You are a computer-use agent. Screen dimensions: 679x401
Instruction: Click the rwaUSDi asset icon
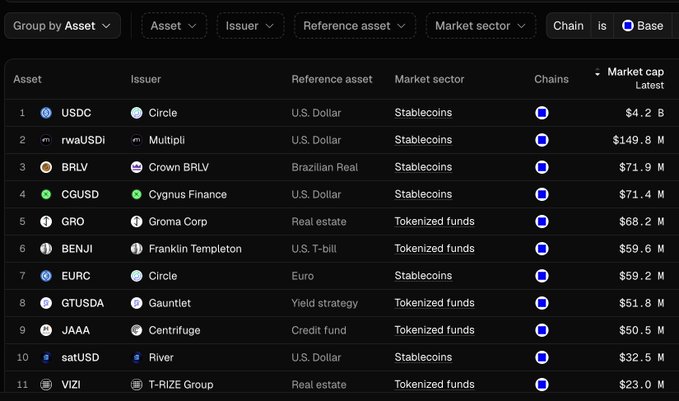pos(46,140)
